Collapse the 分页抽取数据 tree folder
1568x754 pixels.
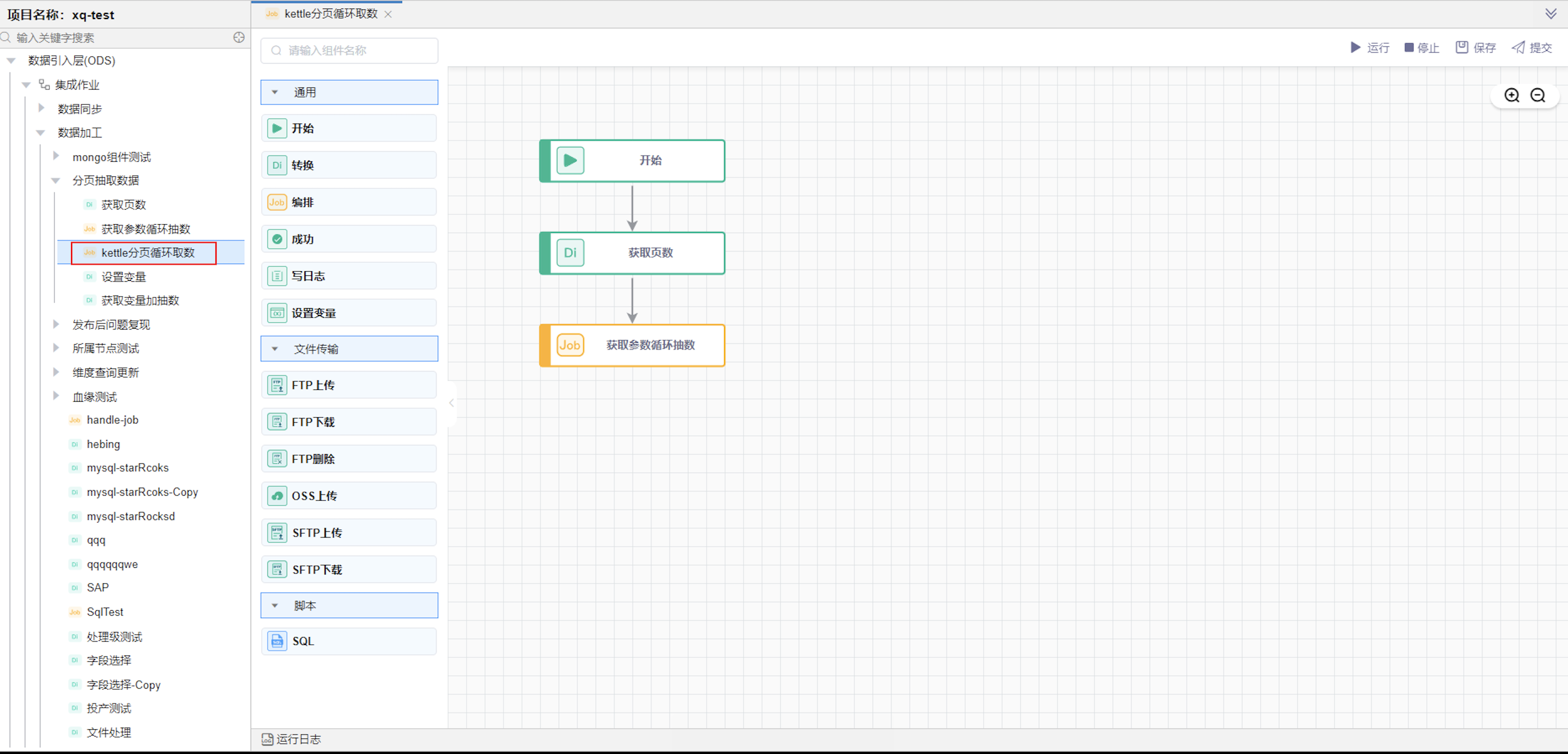56,180
